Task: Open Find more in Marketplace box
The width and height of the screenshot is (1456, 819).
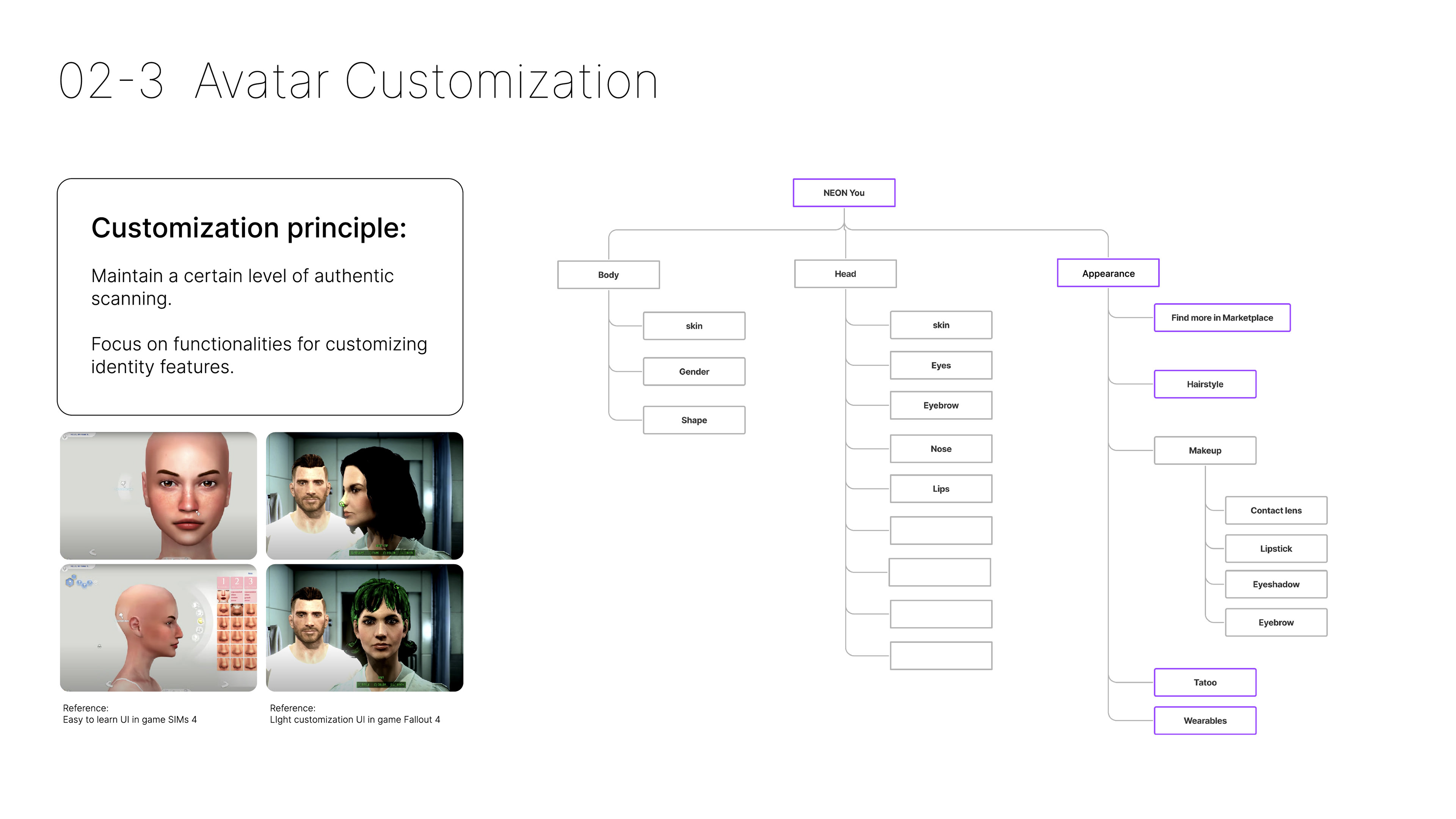Action: (x=1221, y=318)
